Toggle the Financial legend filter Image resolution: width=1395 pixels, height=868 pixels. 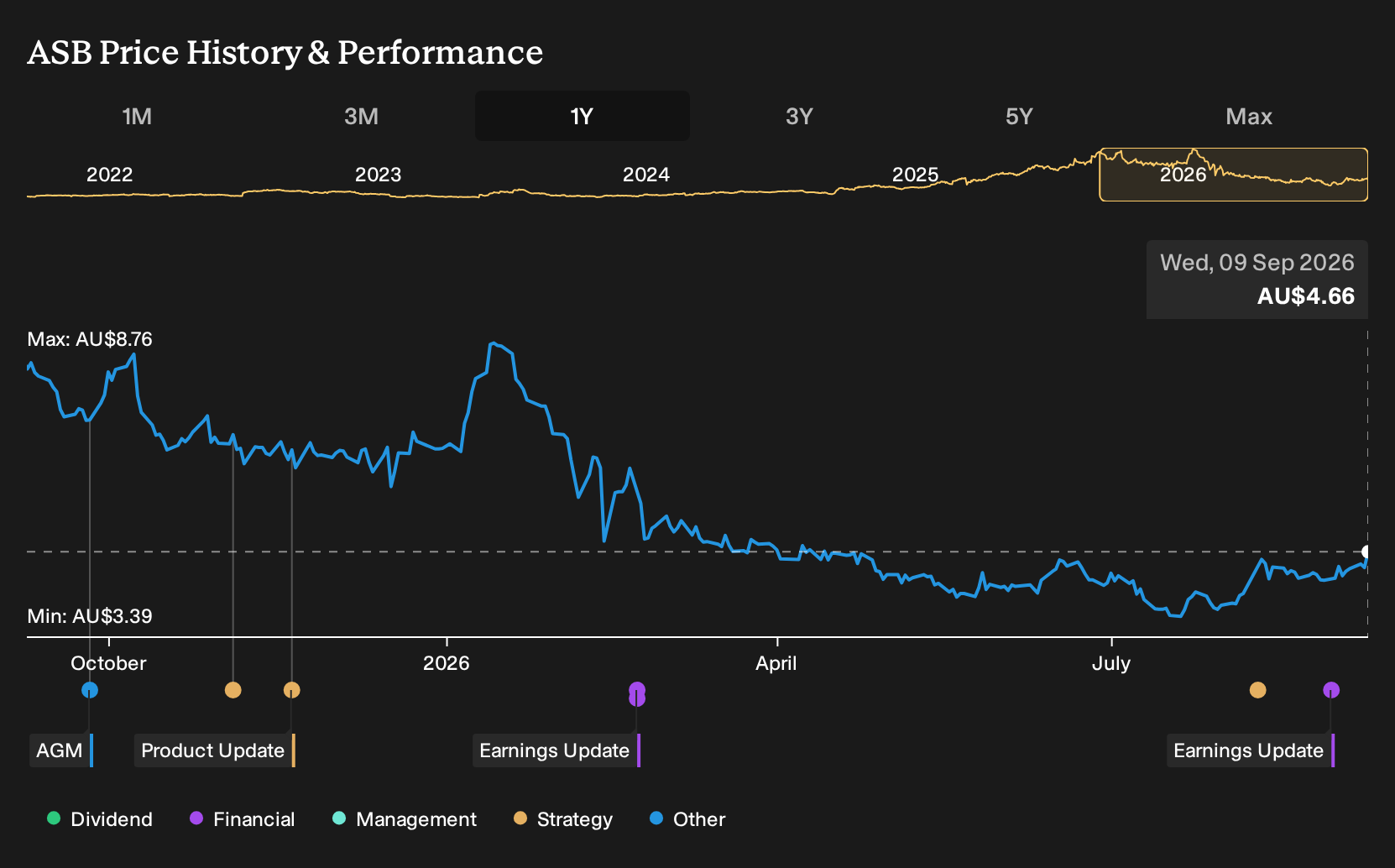[x=243, y=819]
